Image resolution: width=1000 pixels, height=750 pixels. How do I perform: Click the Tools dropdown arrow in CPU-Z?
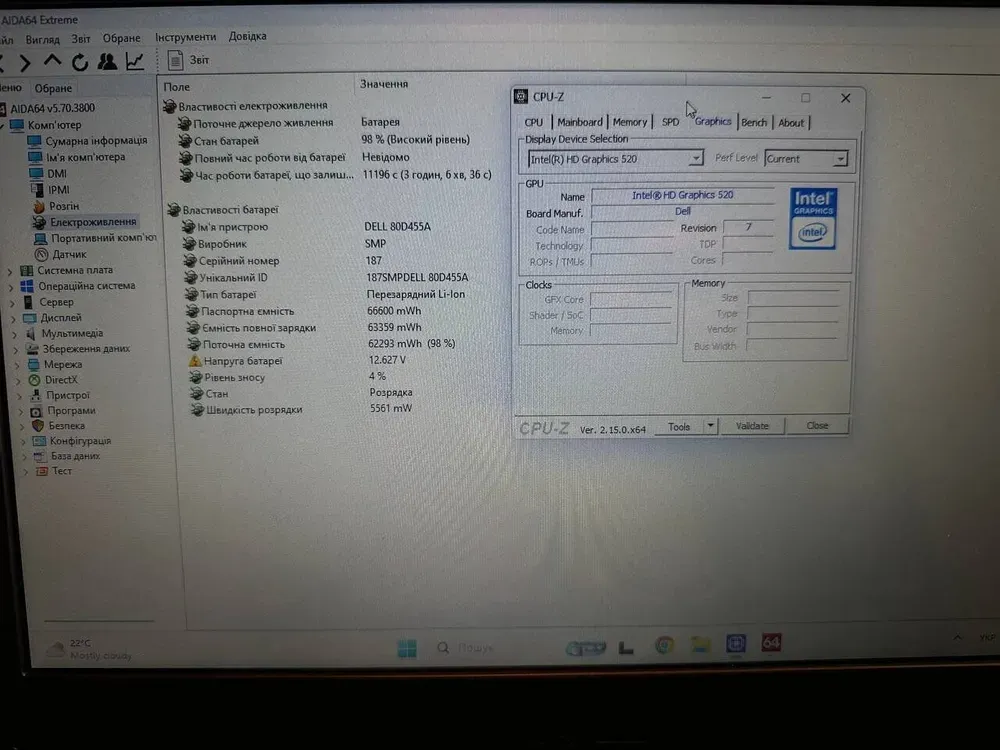click(710, 426)
